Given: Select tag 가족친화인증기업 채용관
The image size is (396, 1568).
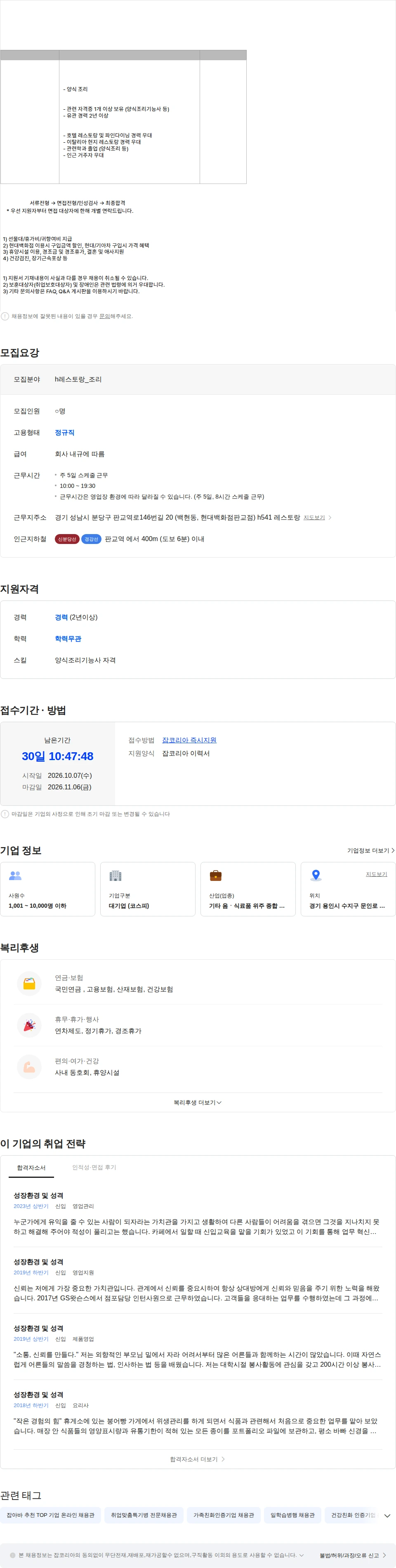Looking at the screenshot, I should (224, 1515).
